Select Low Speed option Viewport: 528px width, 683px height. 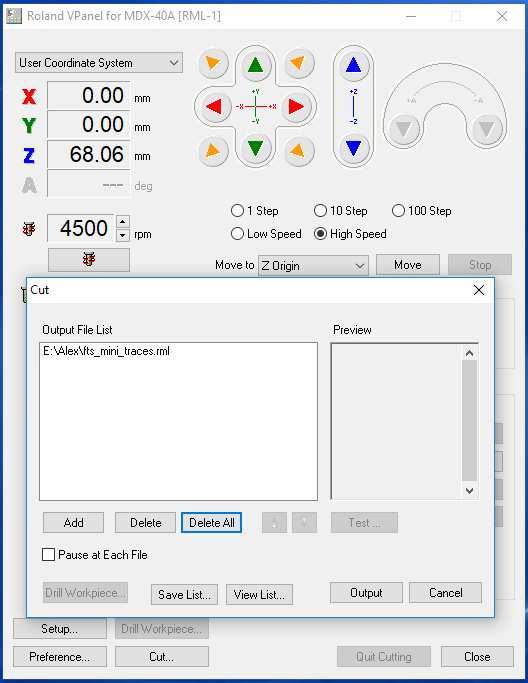pos(266,234)
